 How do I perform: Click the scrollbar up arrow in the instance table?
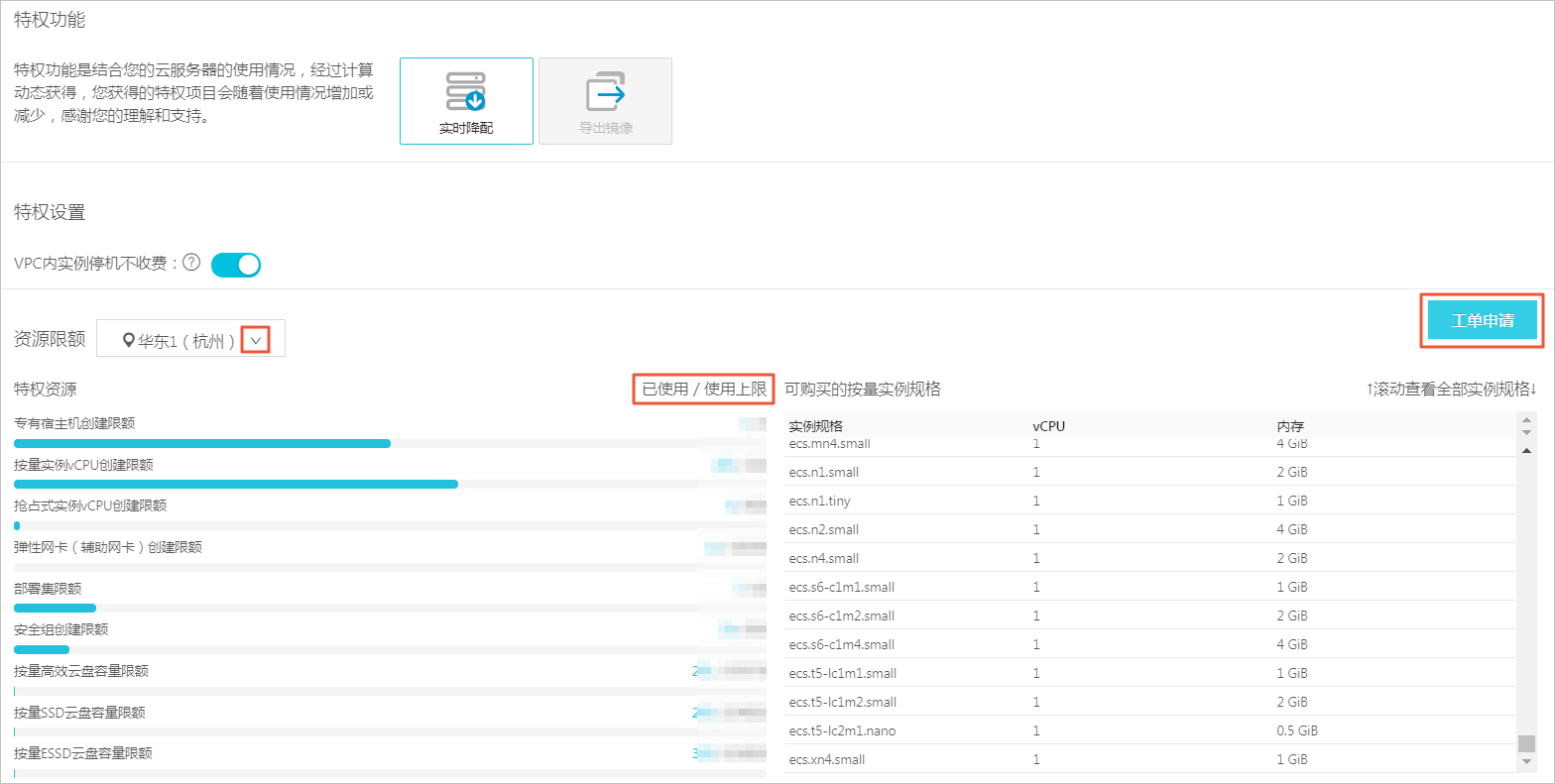click(1526, 450)
